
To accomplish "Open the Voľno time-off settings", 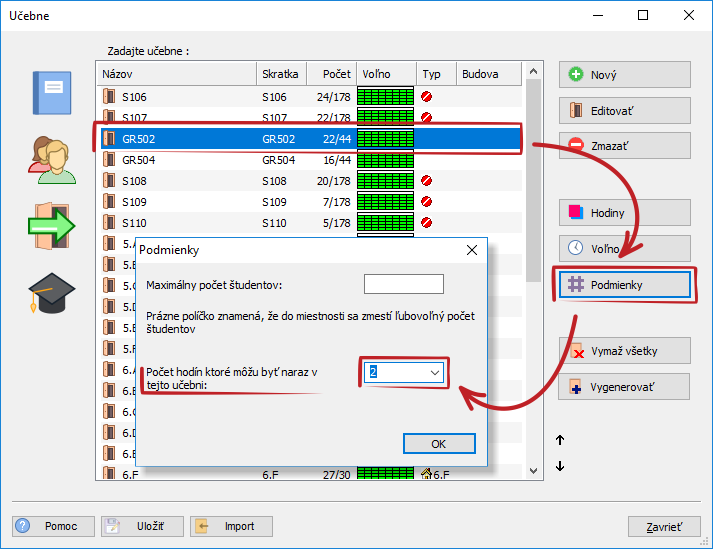I will pos(624,249).
